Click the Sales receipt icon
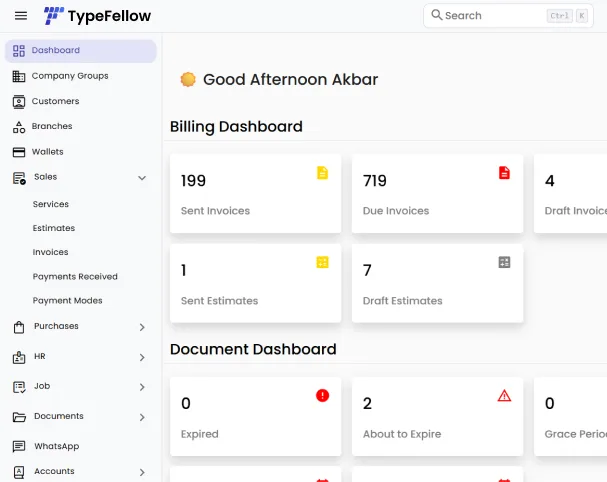This screenshot has width=607, height=482. coord(19,178)
